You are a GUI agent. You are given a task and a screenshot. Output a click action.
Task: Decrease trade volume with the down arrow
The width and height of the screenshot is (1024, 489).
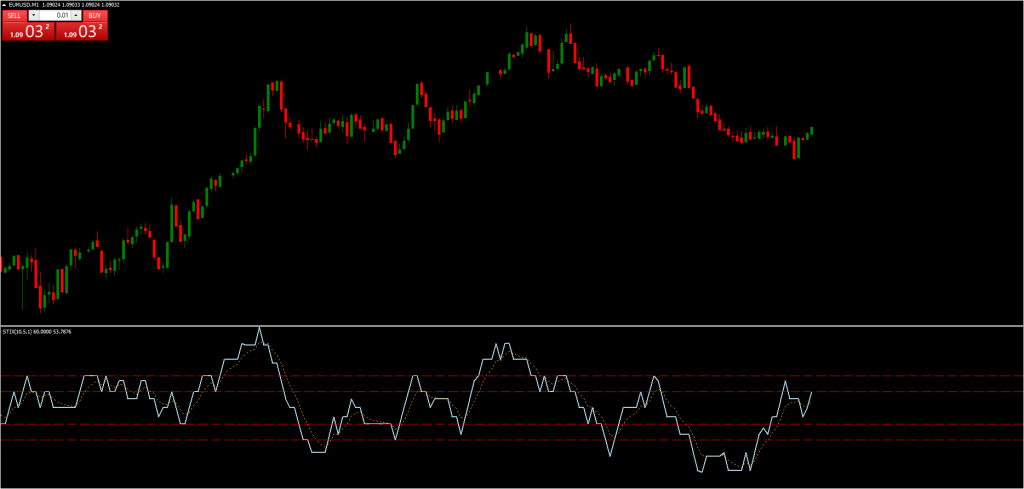[35, 16]
